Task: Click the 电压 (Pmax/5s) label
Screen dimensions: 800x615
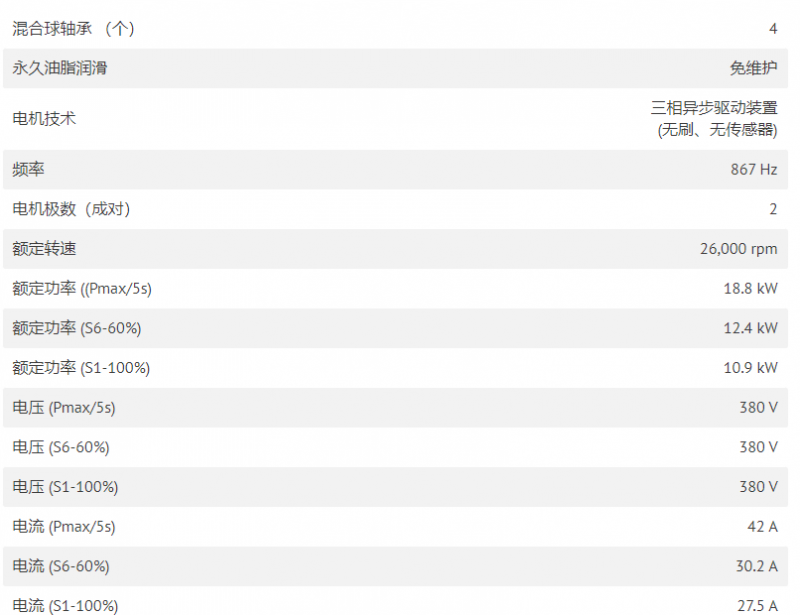Action: tap(64, 407)
